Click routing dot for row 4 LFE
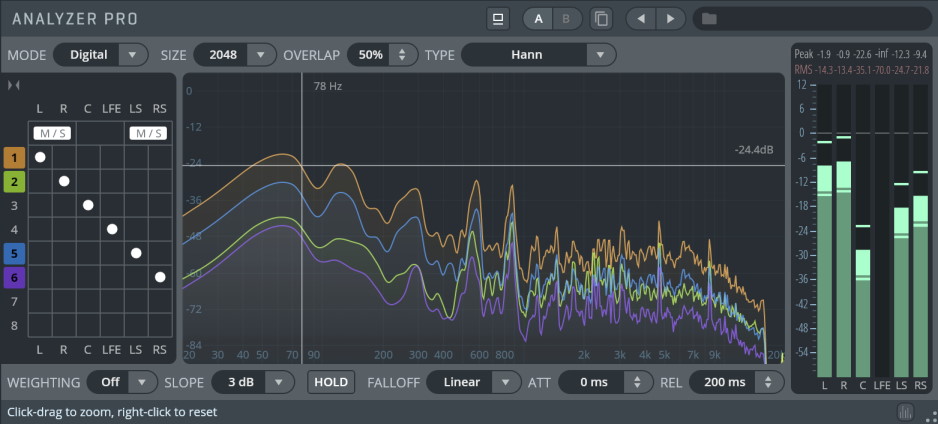The height and width of the screenshot is (424, 938). click(112, 229)
